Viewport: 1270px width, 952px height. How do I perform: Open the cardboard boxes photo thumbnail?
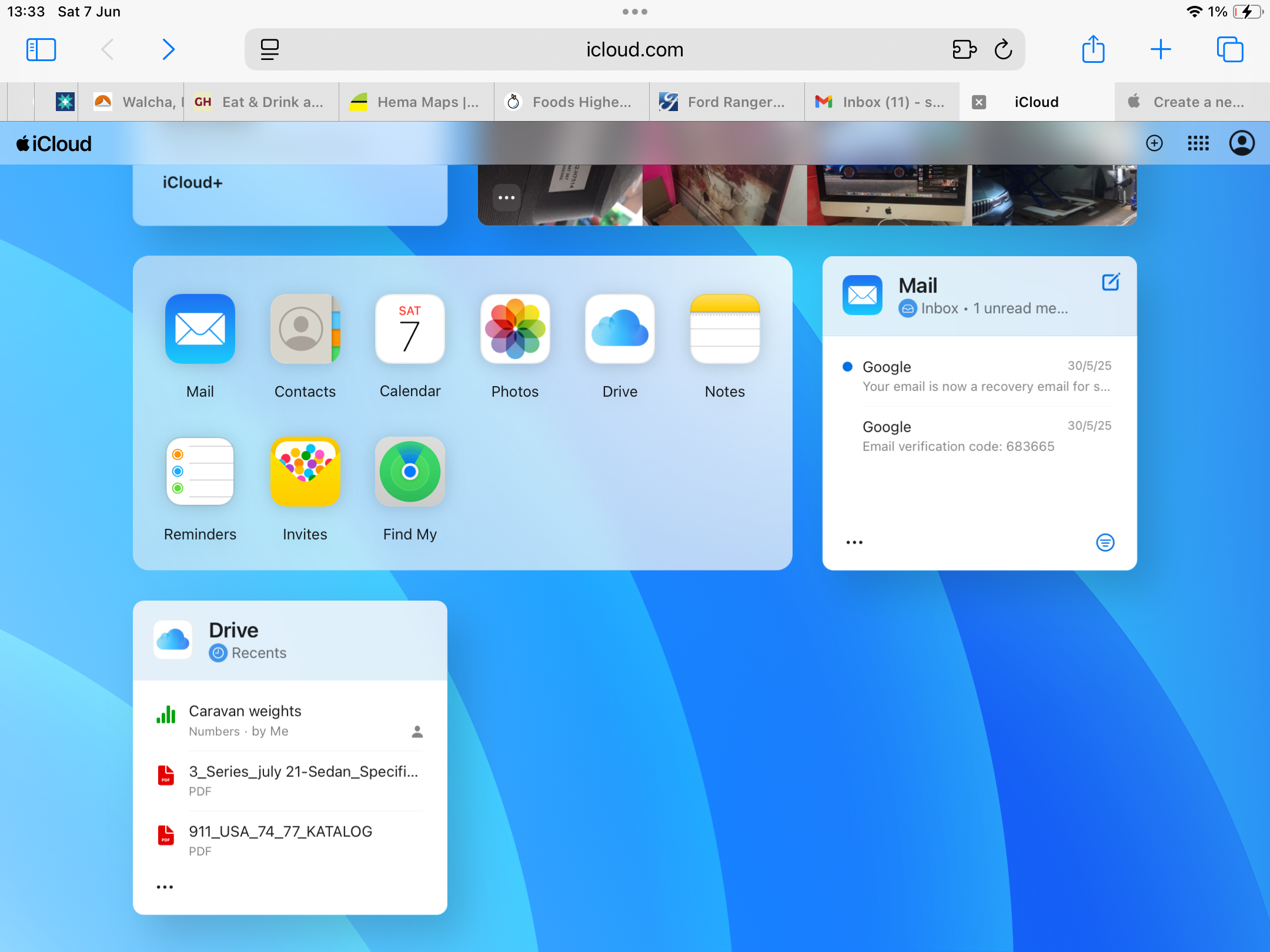pyautogui.click(x=724, y=195)
